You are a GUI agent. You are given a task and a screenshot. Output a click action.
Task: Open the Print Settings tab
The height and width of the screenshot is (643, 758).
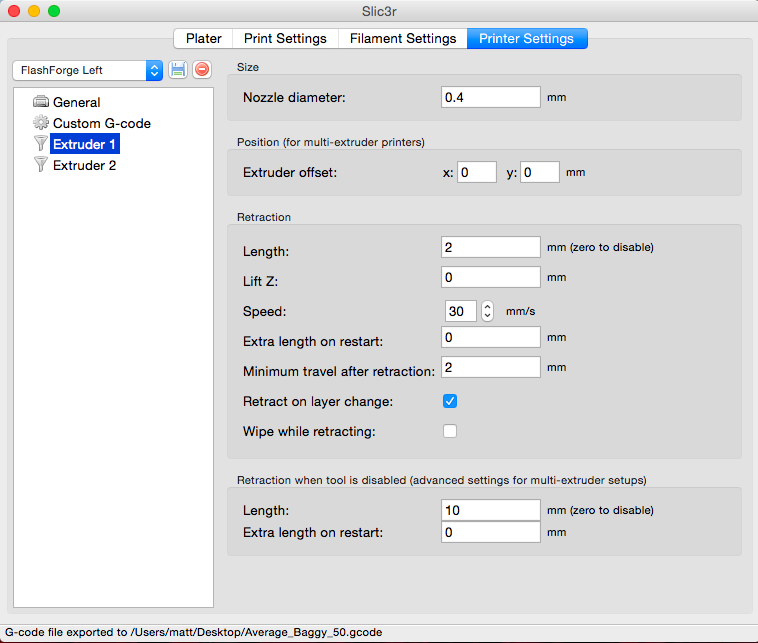(x=285, y=39)
